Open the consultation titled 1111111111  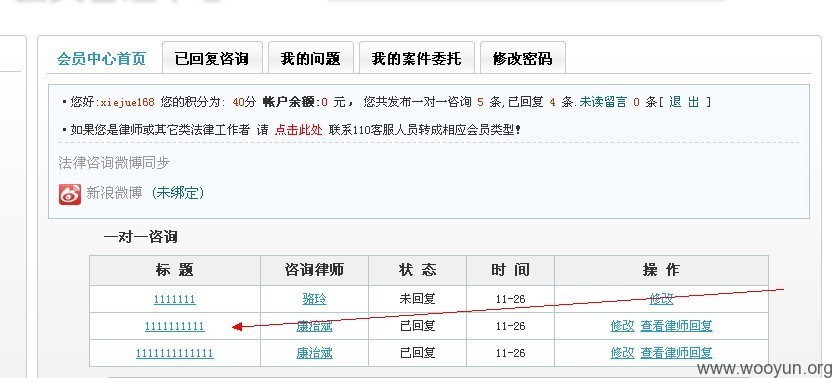[x=174, y=326]
